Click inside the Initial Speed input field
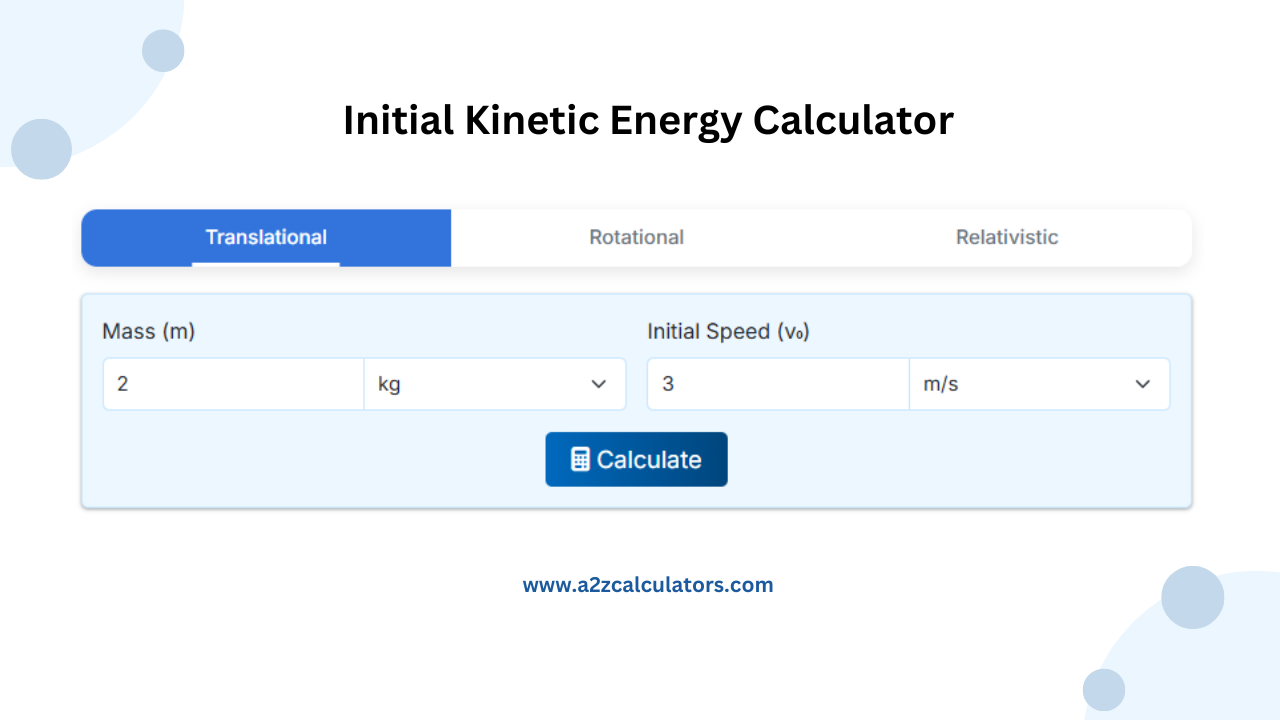This screenshot has width=1280, height=720. pos(777,383)
